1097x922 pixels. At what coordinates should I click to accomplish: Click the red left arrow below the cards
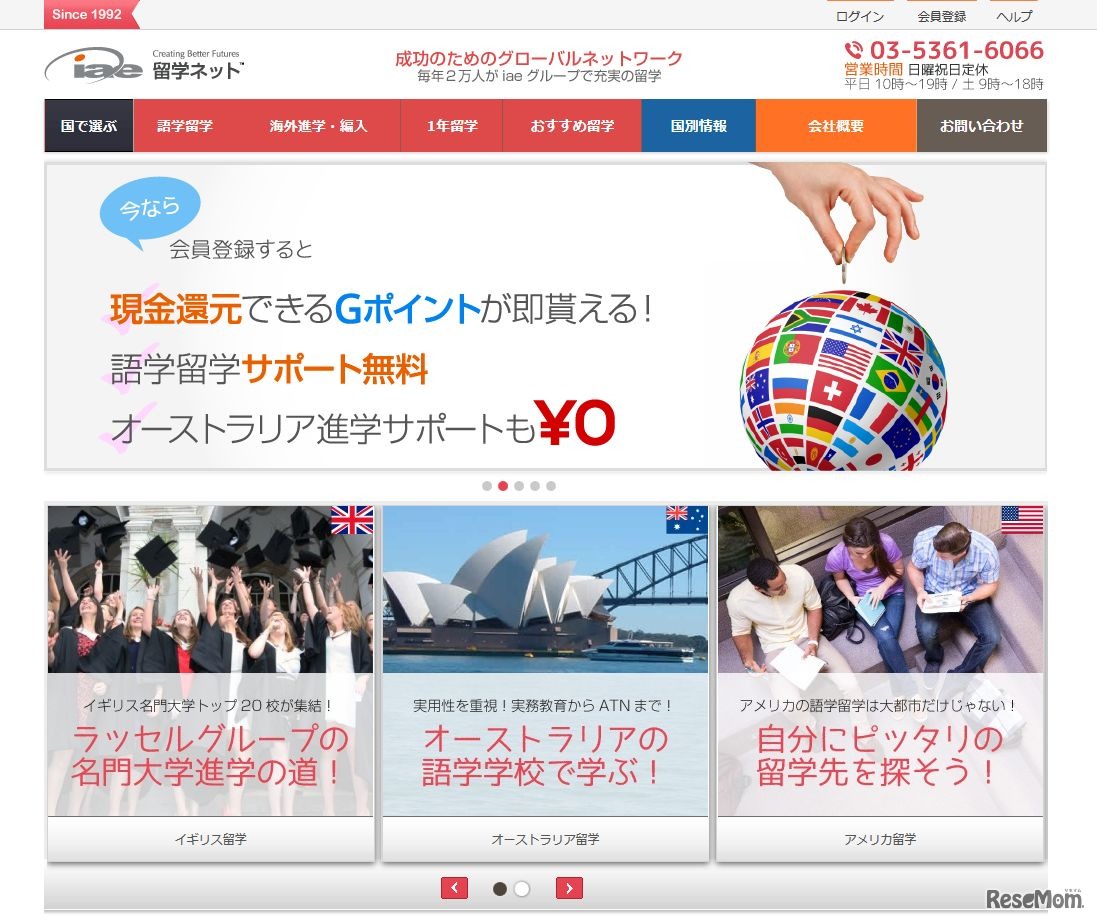[456, 888]
